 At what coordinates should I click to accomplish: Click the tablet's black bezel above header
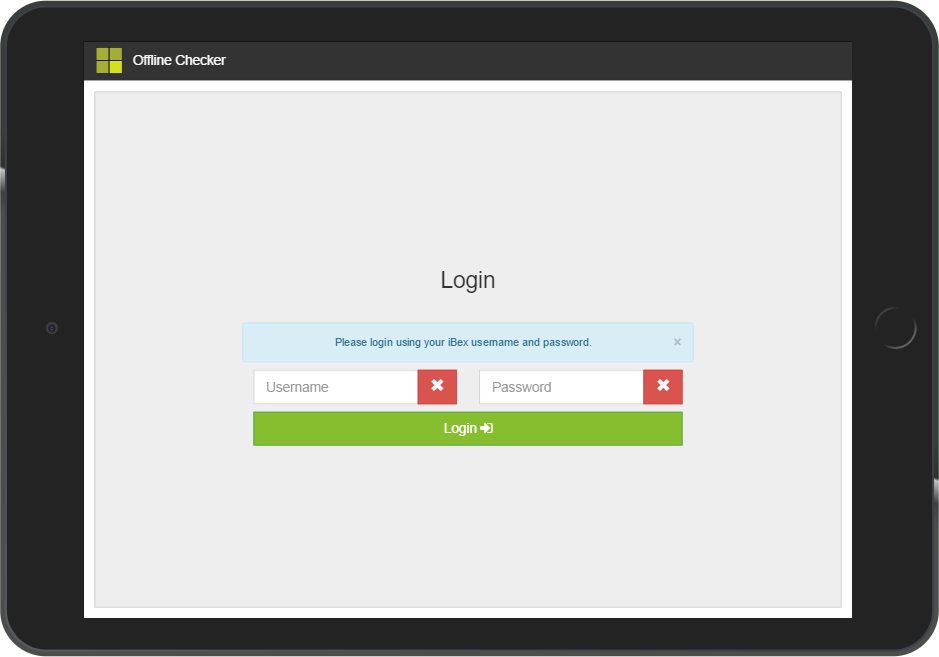pos(468,22)
